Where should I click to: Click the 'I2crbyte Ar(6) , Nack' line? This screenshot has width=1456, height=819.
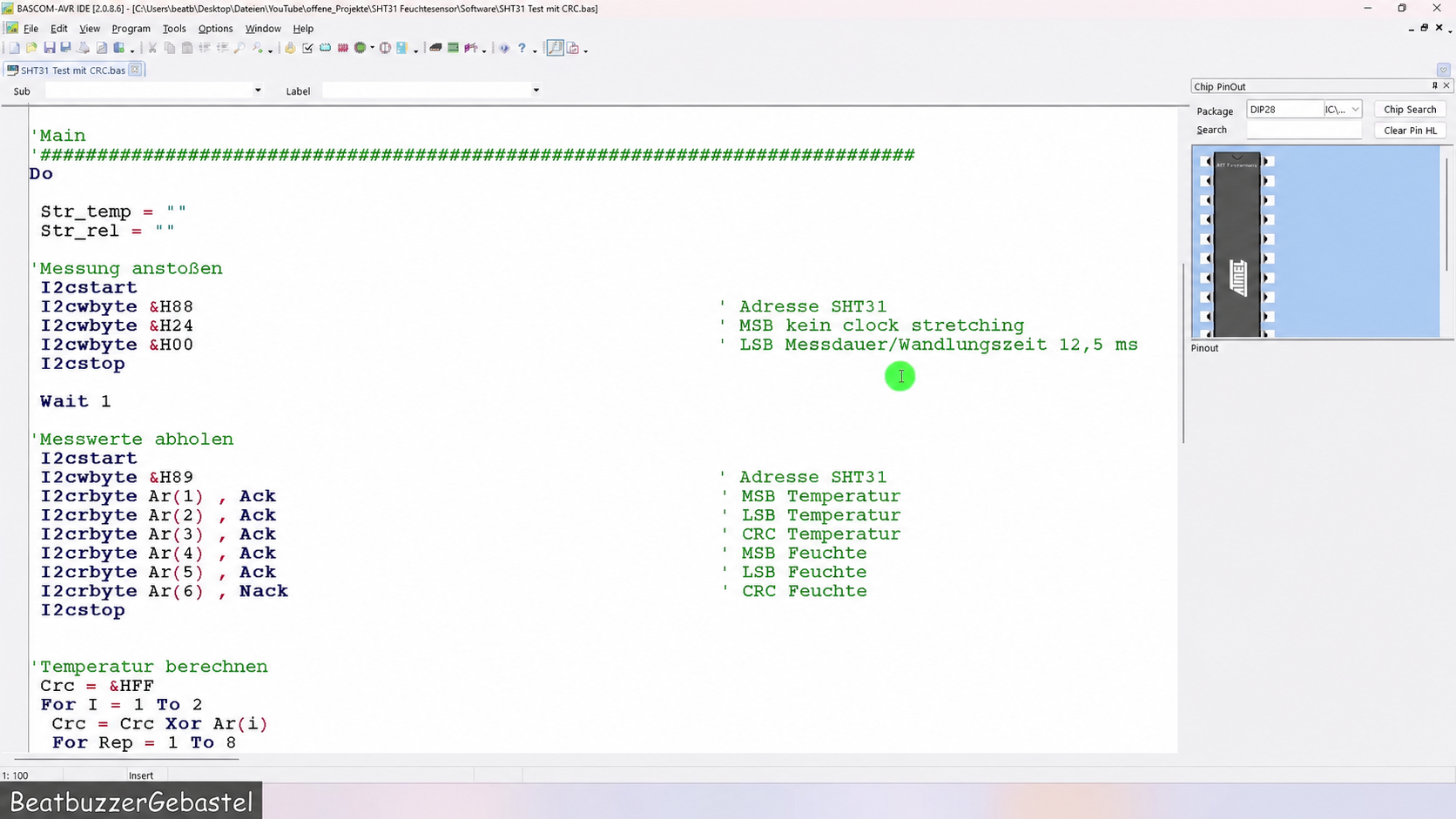164,591
